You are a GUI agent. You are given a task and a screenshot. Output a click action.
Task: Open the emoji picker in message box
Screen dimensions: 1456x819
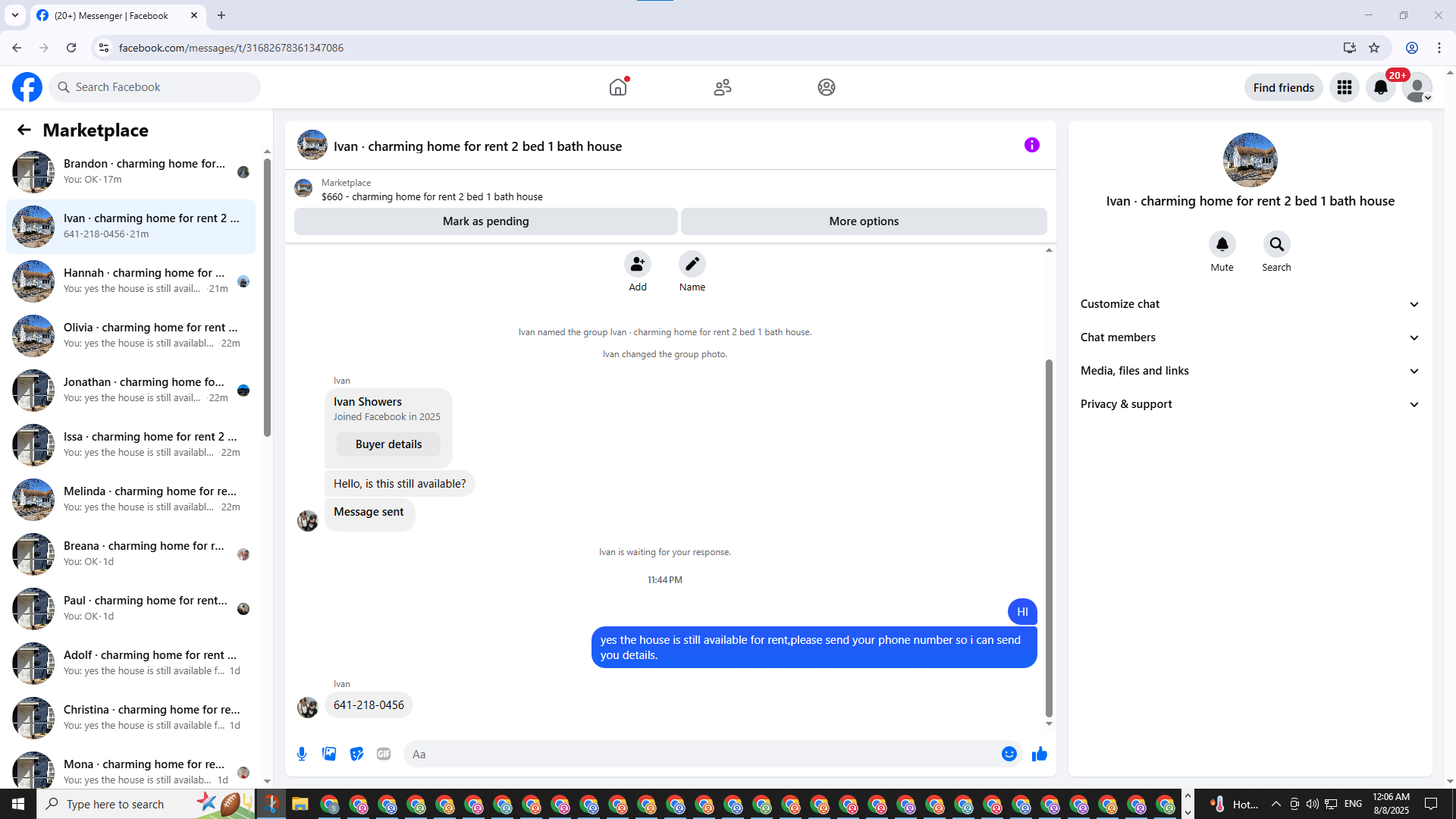click(x=1009, y=754)
